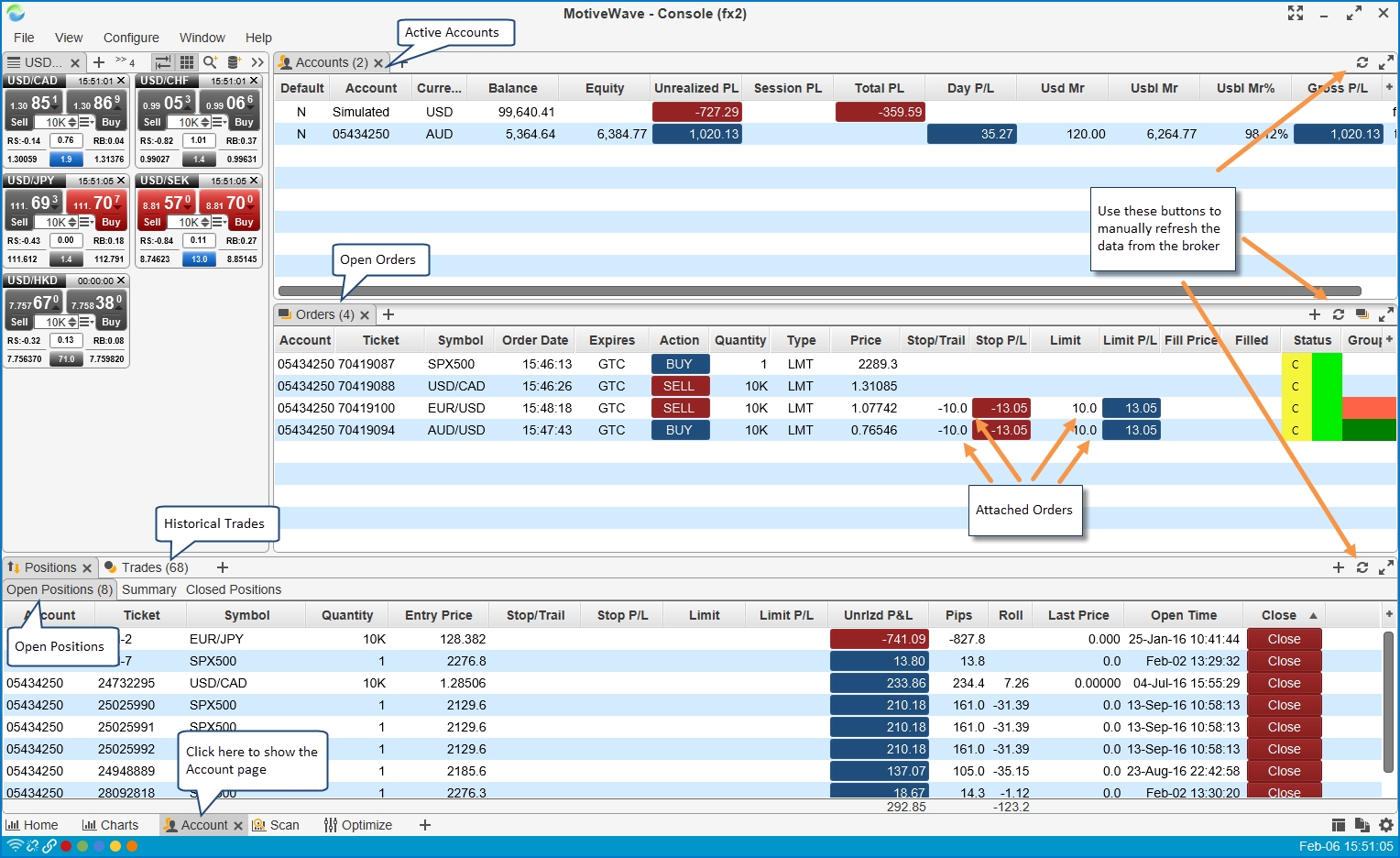The width and height of the screenshot is (1400, 858).
Task: Select the Summary sub-tab
Action: pyautogui.click(x=148, y=589)
